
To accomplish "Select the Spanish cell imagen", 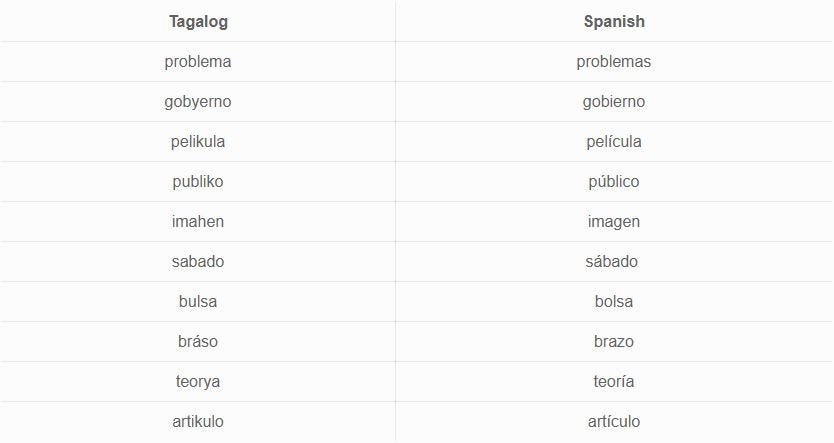I will pyautogui.click(x=614, y=221).
